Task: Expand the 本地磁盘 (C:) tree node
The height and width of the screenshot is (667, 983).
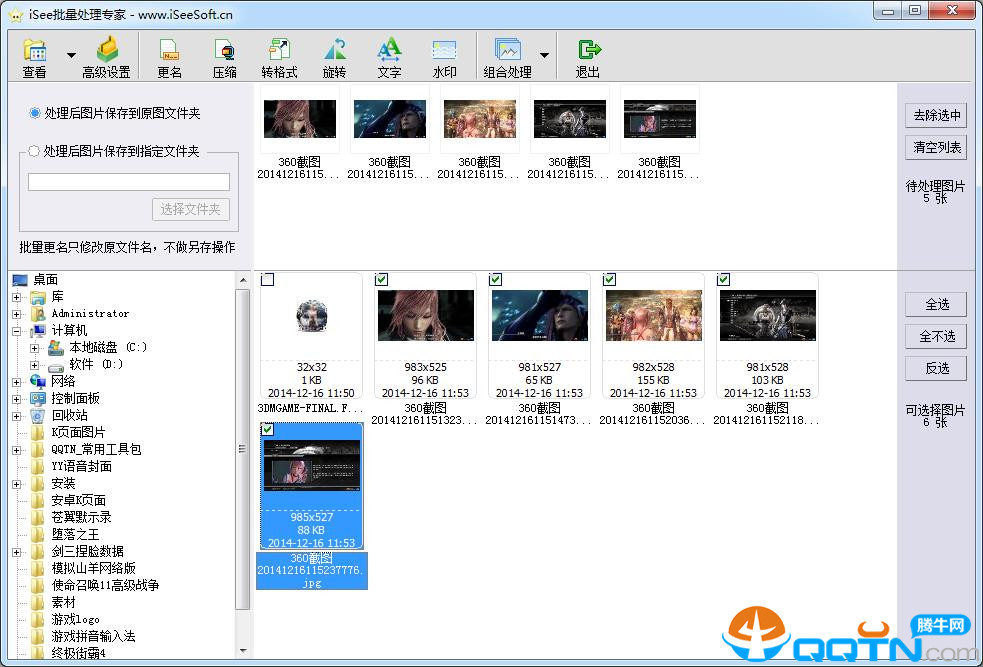Action: pyautogui.click(x=35, y=348)
